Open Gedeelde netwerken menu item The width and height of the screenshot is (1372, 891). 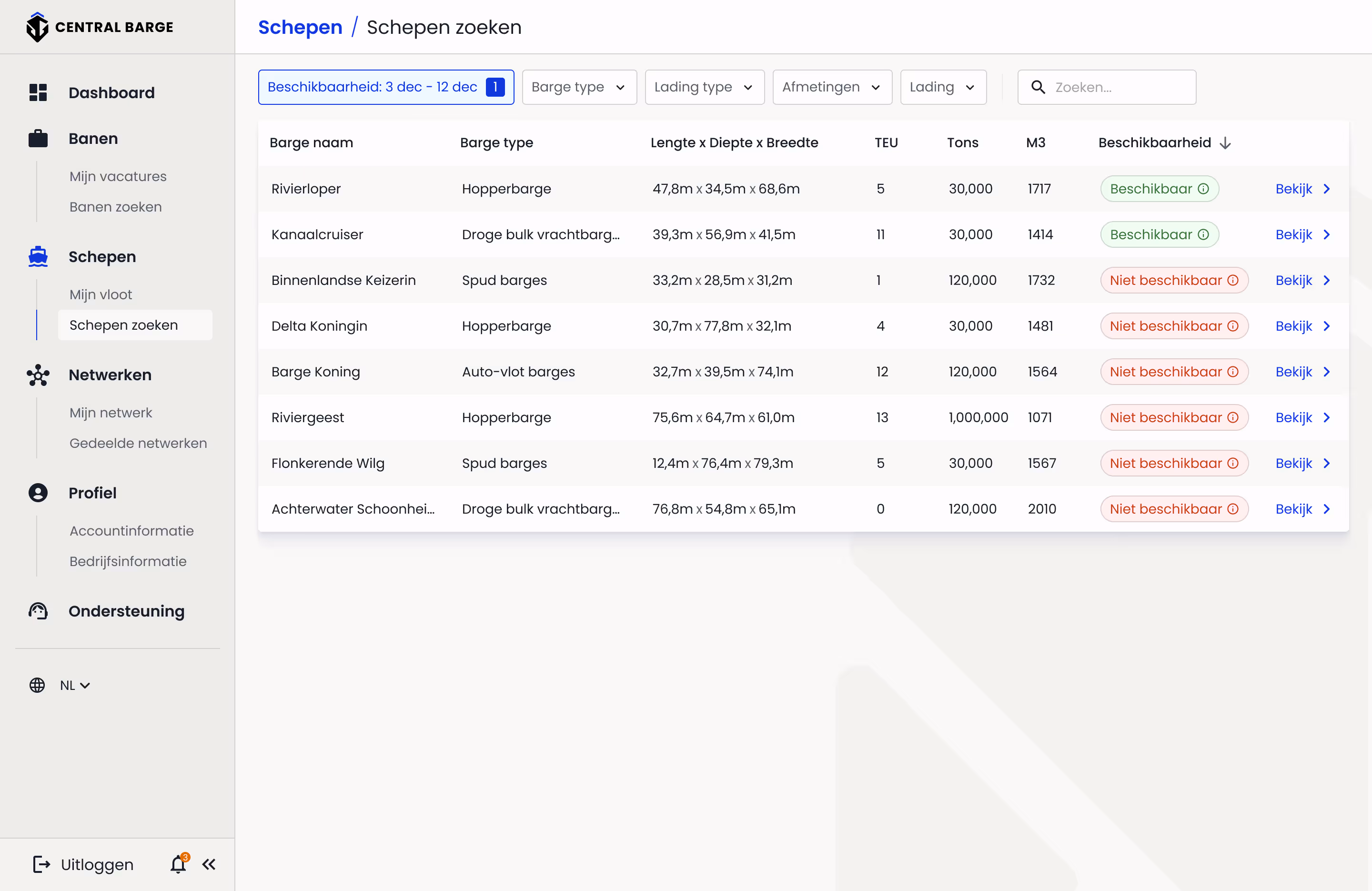point(138,443)
